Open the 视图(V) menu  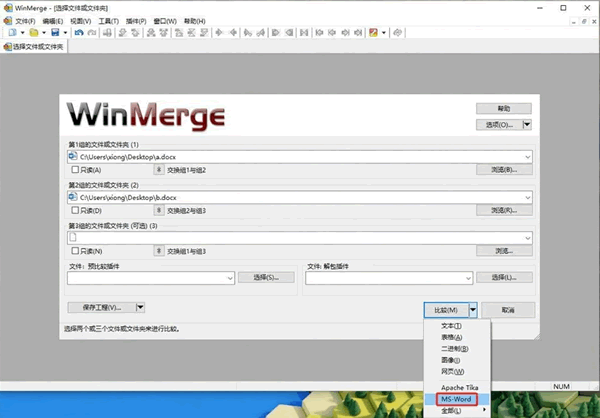80,21
